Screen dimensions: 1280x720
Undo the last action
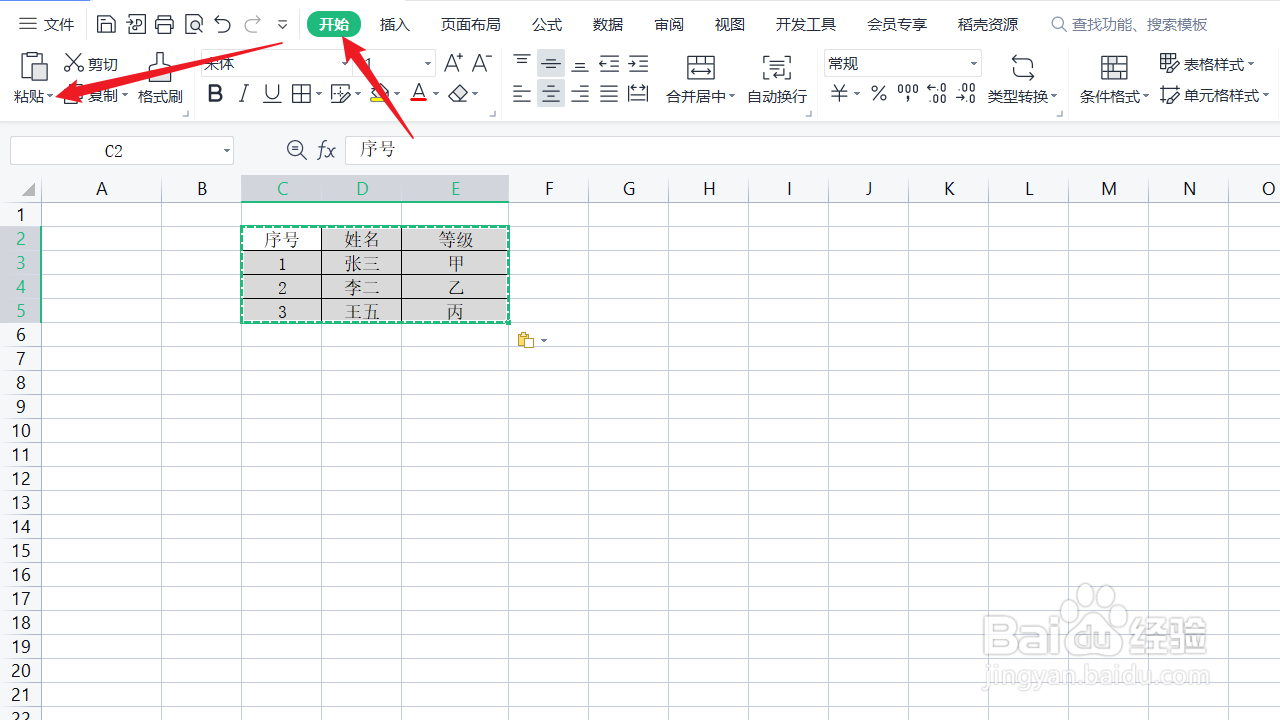point(223,24)
